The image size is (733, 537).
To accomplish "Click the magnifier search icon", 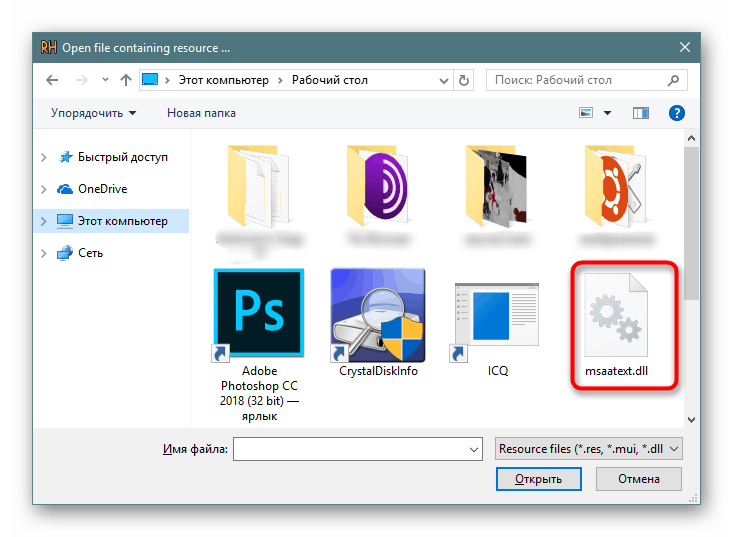I will coord(673,80).
